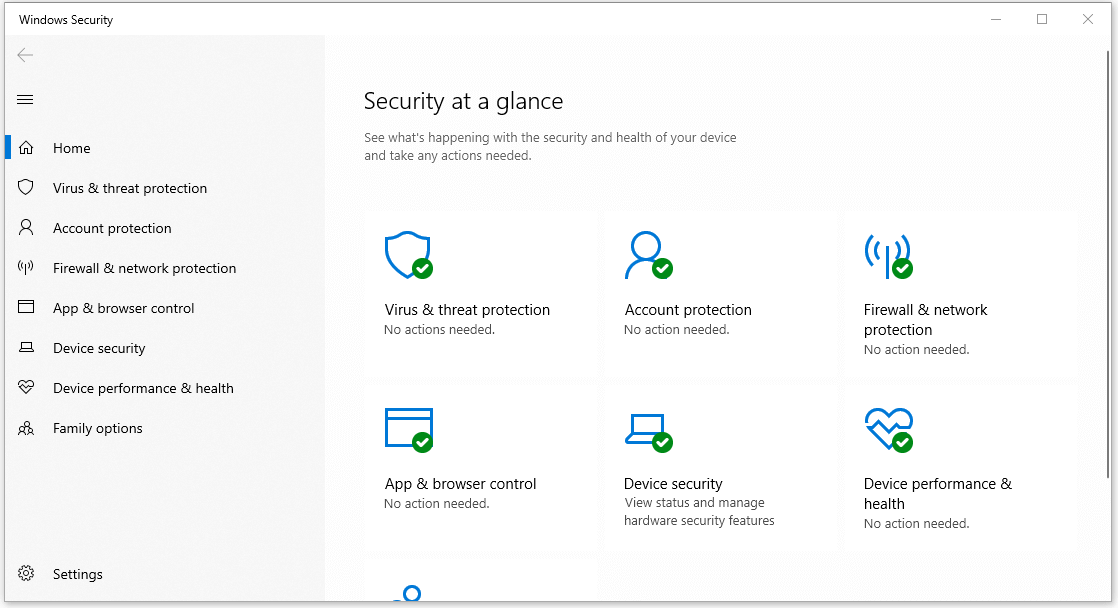Image resolution: width=1118 pixels, height=608 pixels.
Task: Open Device performance & health in sidebar
Action: (143, 388)
